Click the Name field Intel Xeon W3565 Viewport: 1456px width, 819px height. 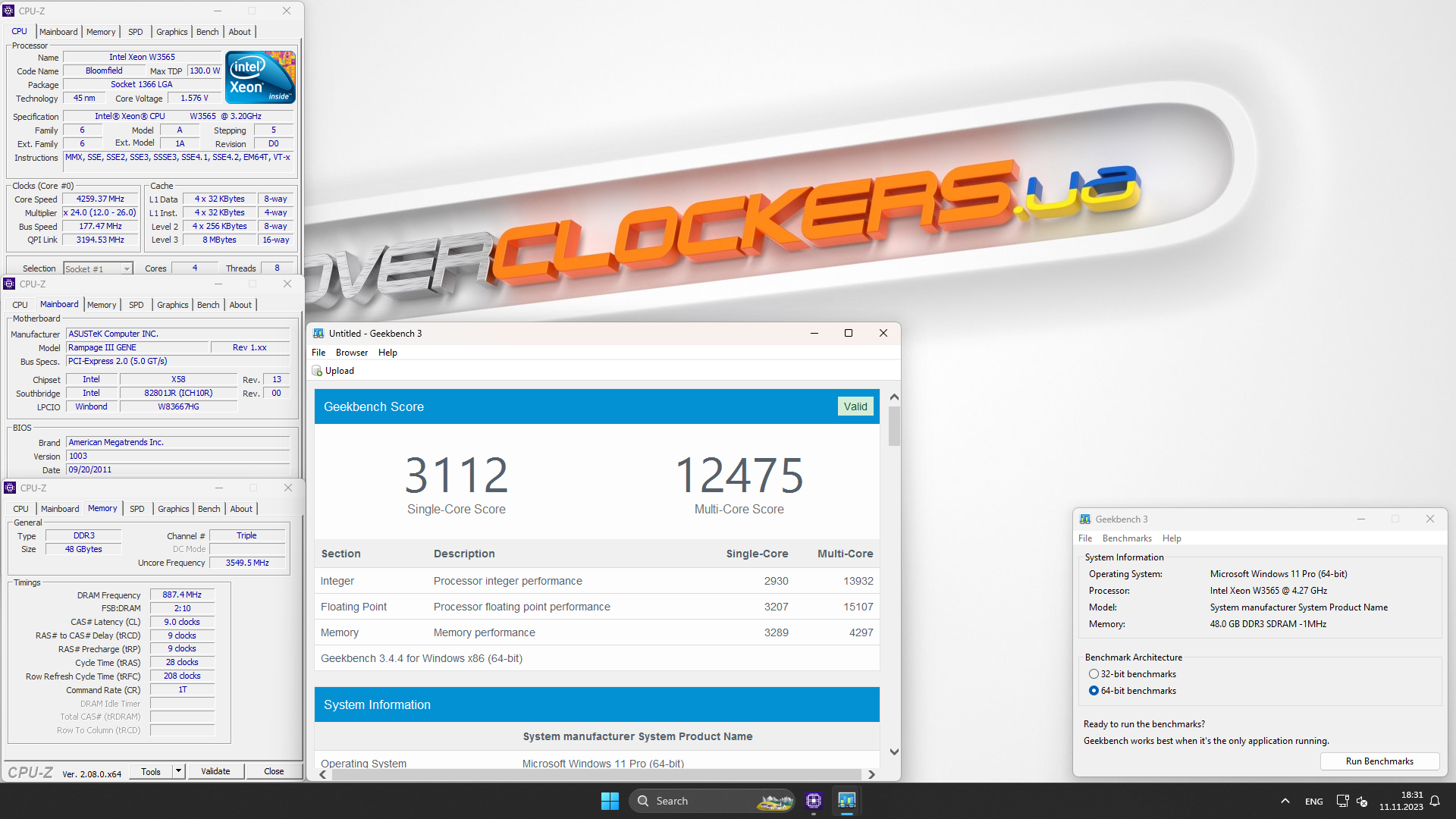click(x=142, y=57)
